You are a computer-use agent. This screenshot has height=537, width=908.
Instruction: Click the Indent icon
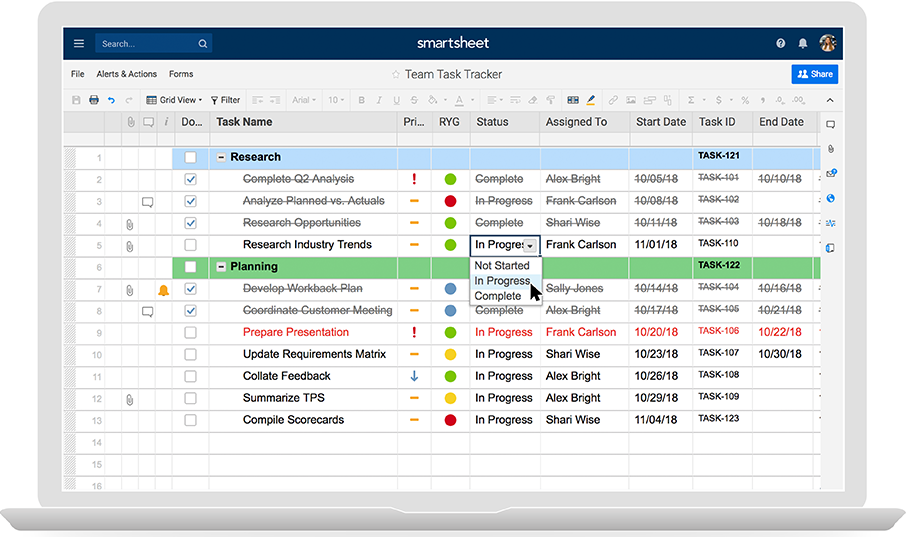[275, 100]
